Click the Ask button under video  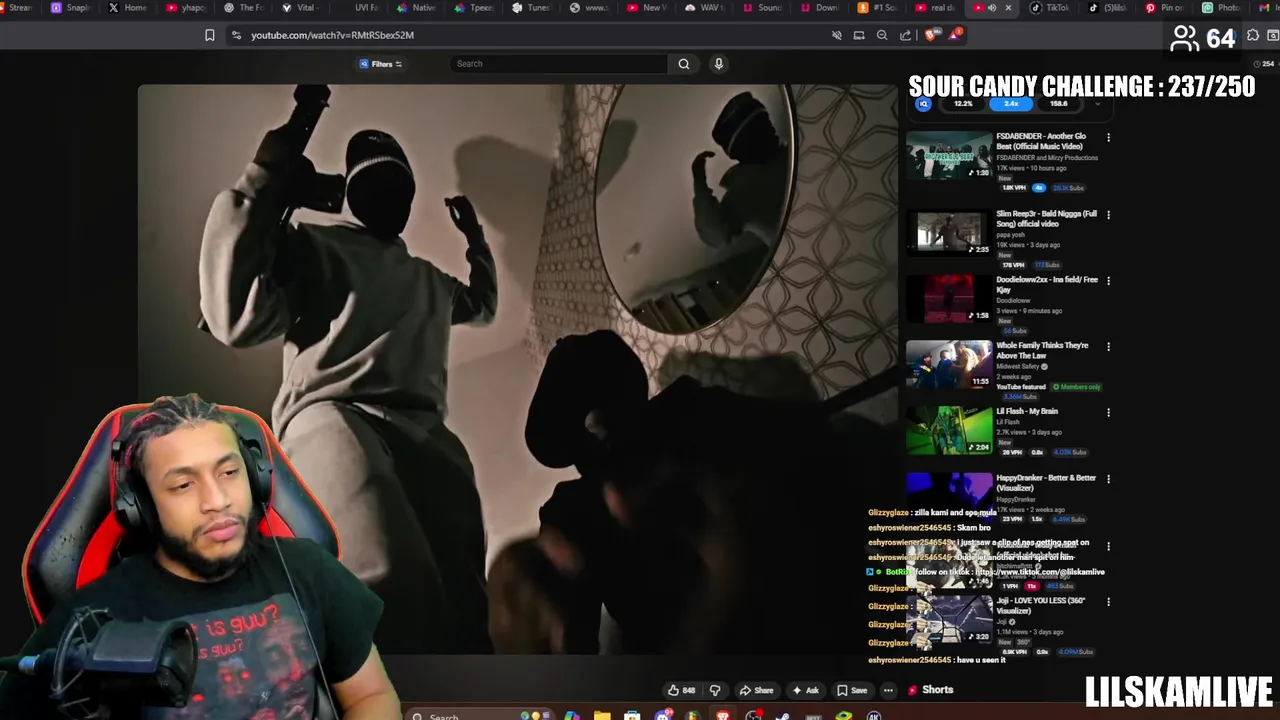(806, 690)
